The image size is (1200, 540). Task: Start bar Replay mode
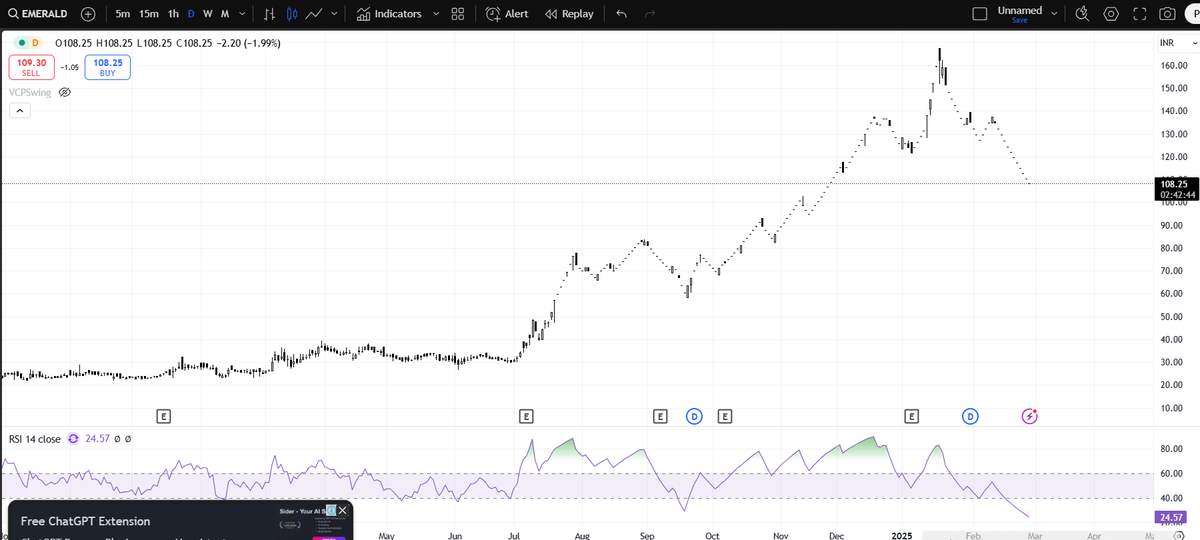tap(570, 14)
